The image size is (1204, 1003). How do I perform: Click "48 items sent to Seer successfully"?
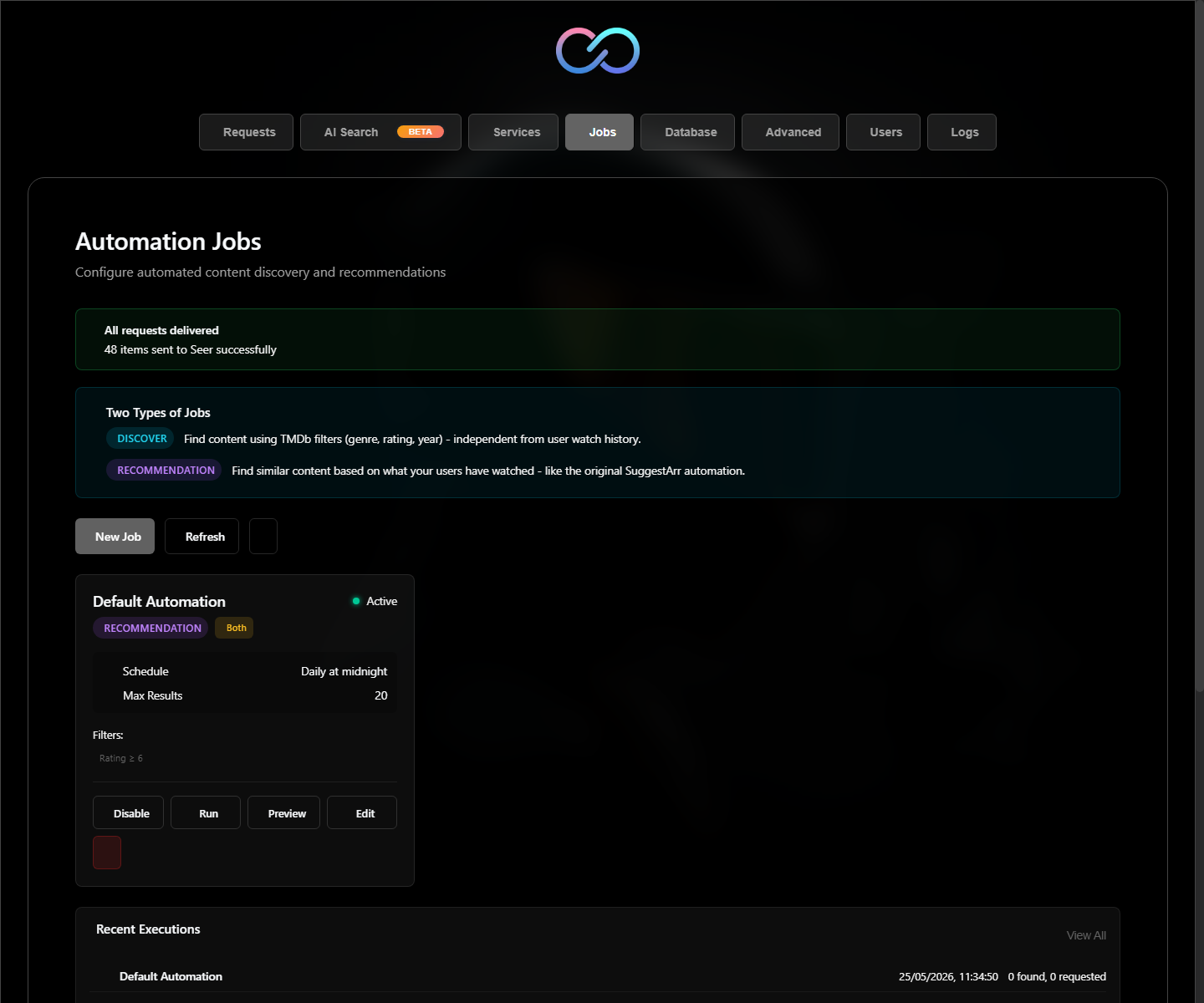[x=190, y=349]
